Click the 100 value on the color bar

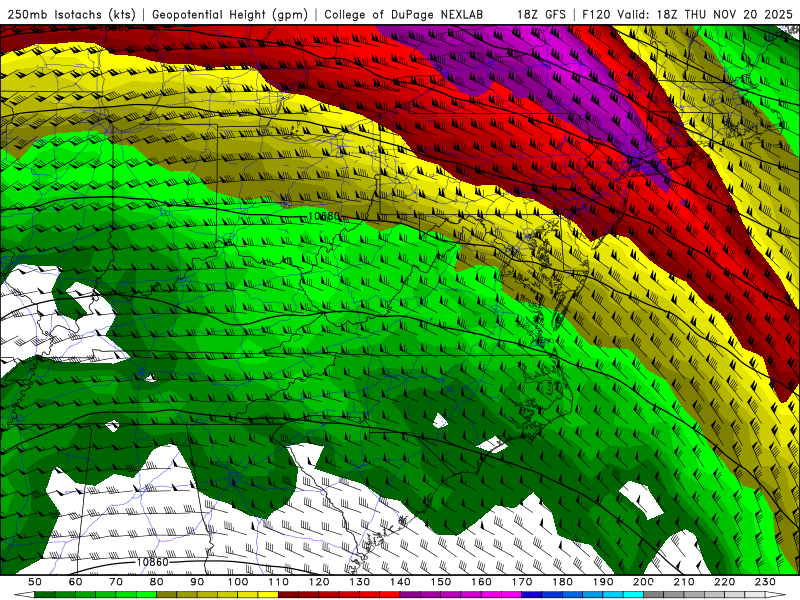point(238,582)
